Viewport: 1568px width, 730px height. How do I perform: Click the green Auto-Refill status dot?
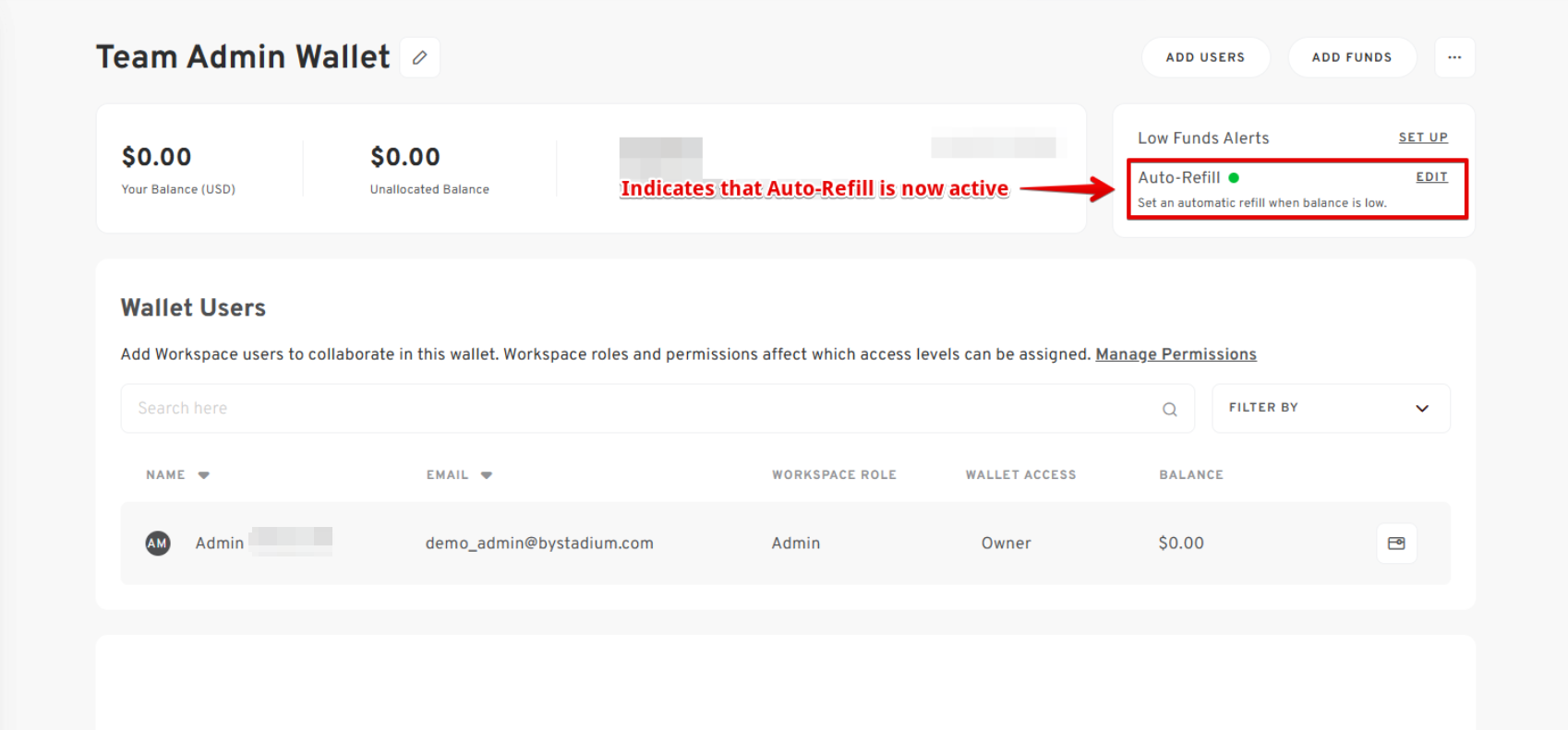pyautogui.click(x=1234, y=178)
